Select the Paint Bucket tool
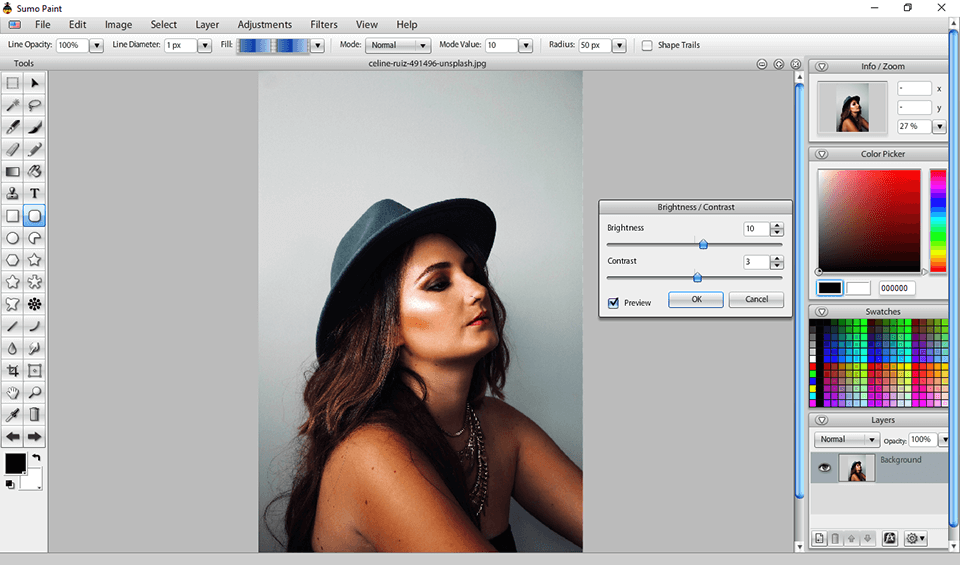Screen dimensions: 960x565 (x=35, y=171)
